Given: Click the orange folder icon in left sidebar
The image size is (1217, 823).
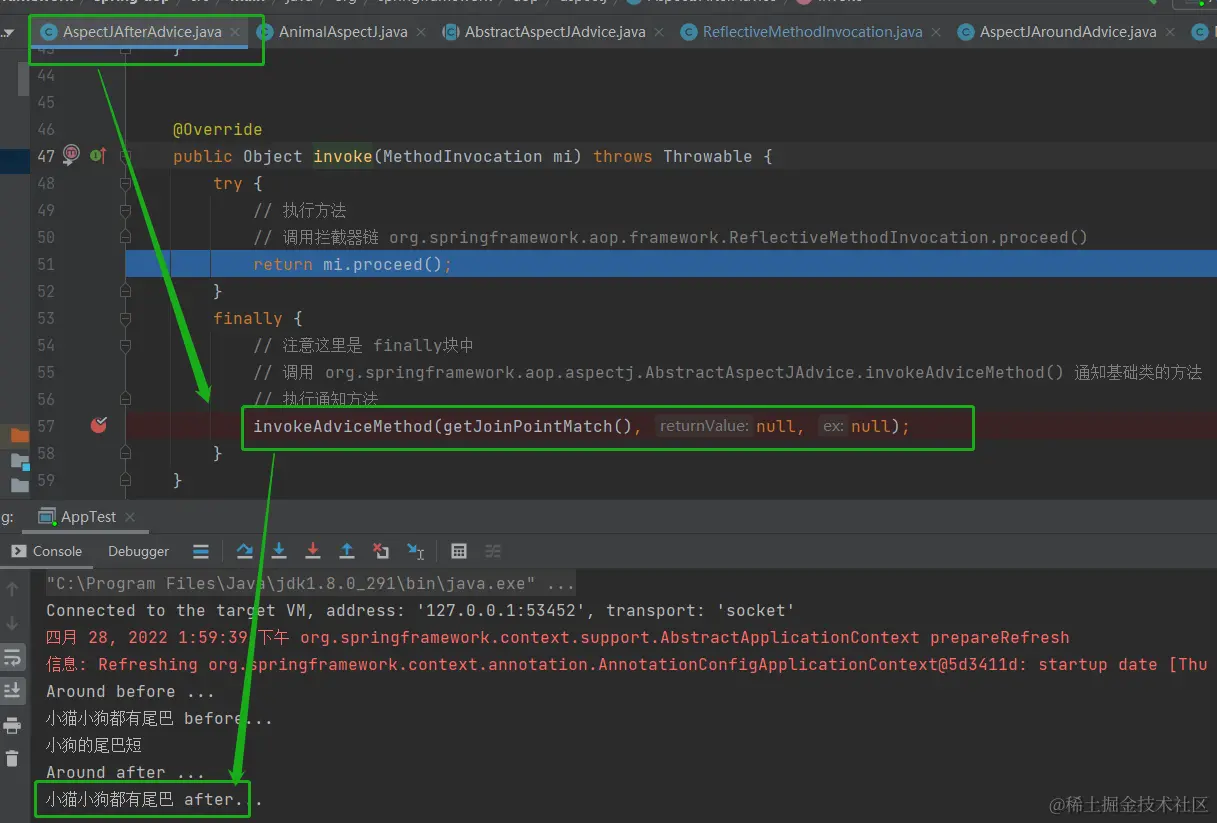Looking at the screenshot, I should [x=19, y=435].
